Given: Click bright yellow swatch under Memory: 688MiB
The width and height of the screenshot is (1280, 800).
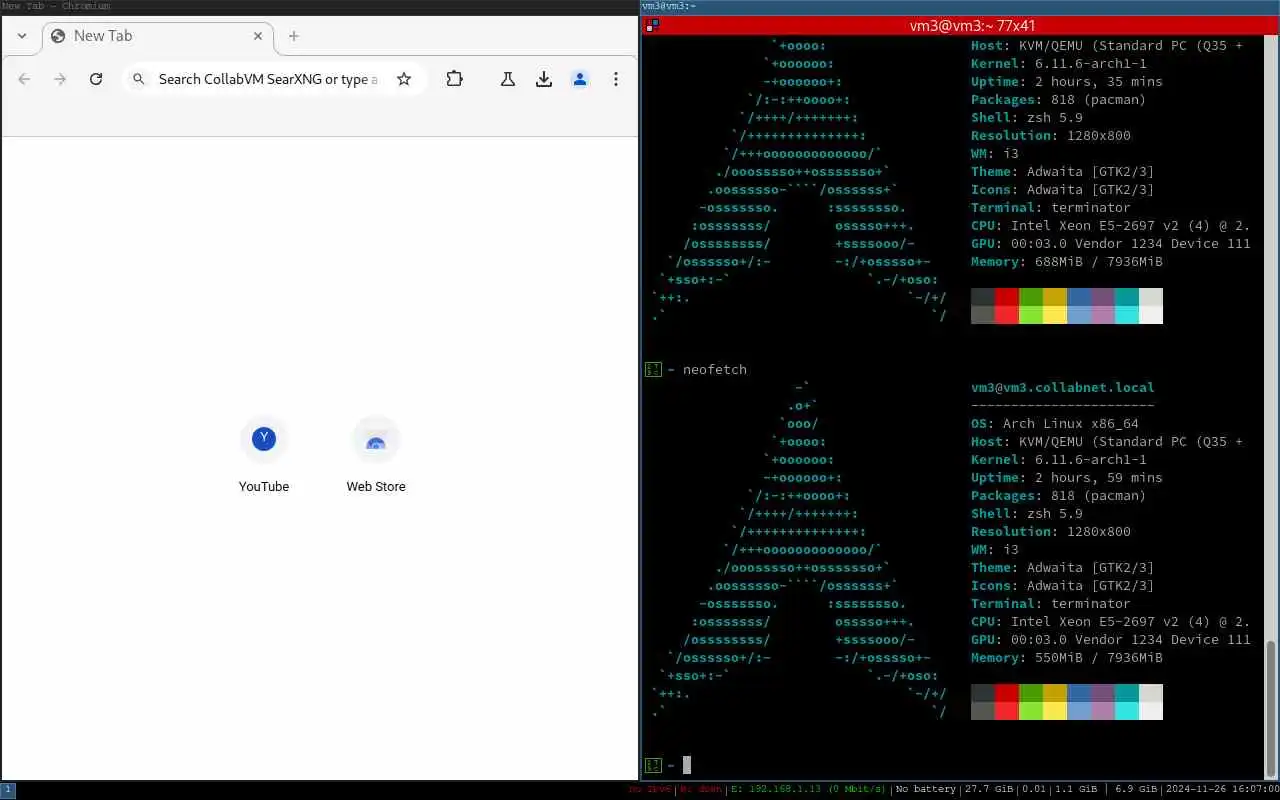Looking at the screenshot, I should point(1055,315).
